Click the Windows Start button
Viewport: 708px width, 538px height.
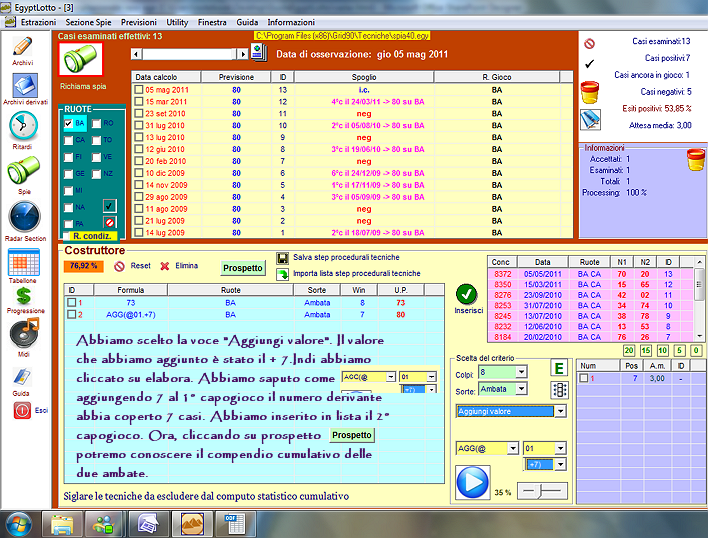pos(18,525)
